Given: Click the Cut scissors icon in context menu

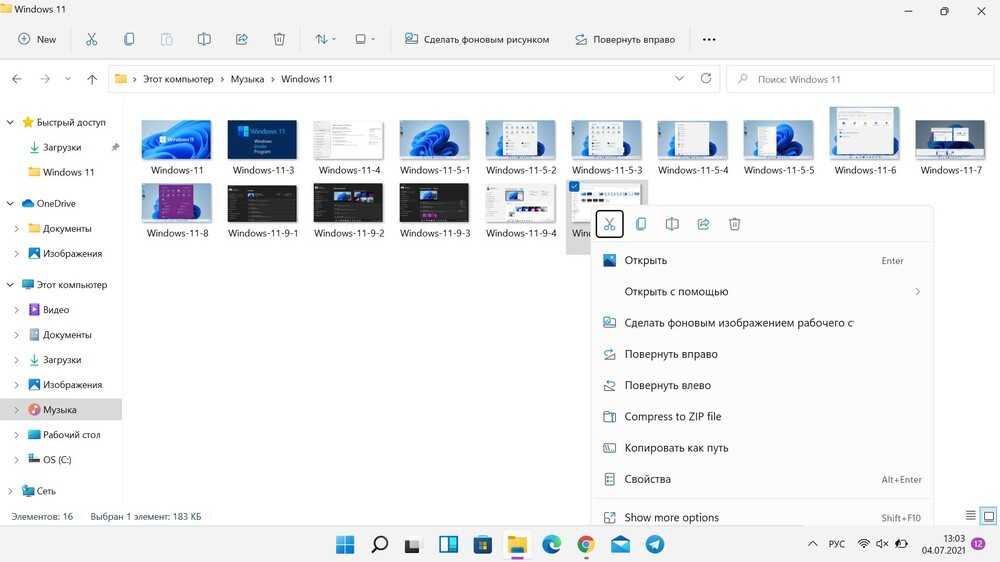Looking at the screenshot, I should 609,224.
